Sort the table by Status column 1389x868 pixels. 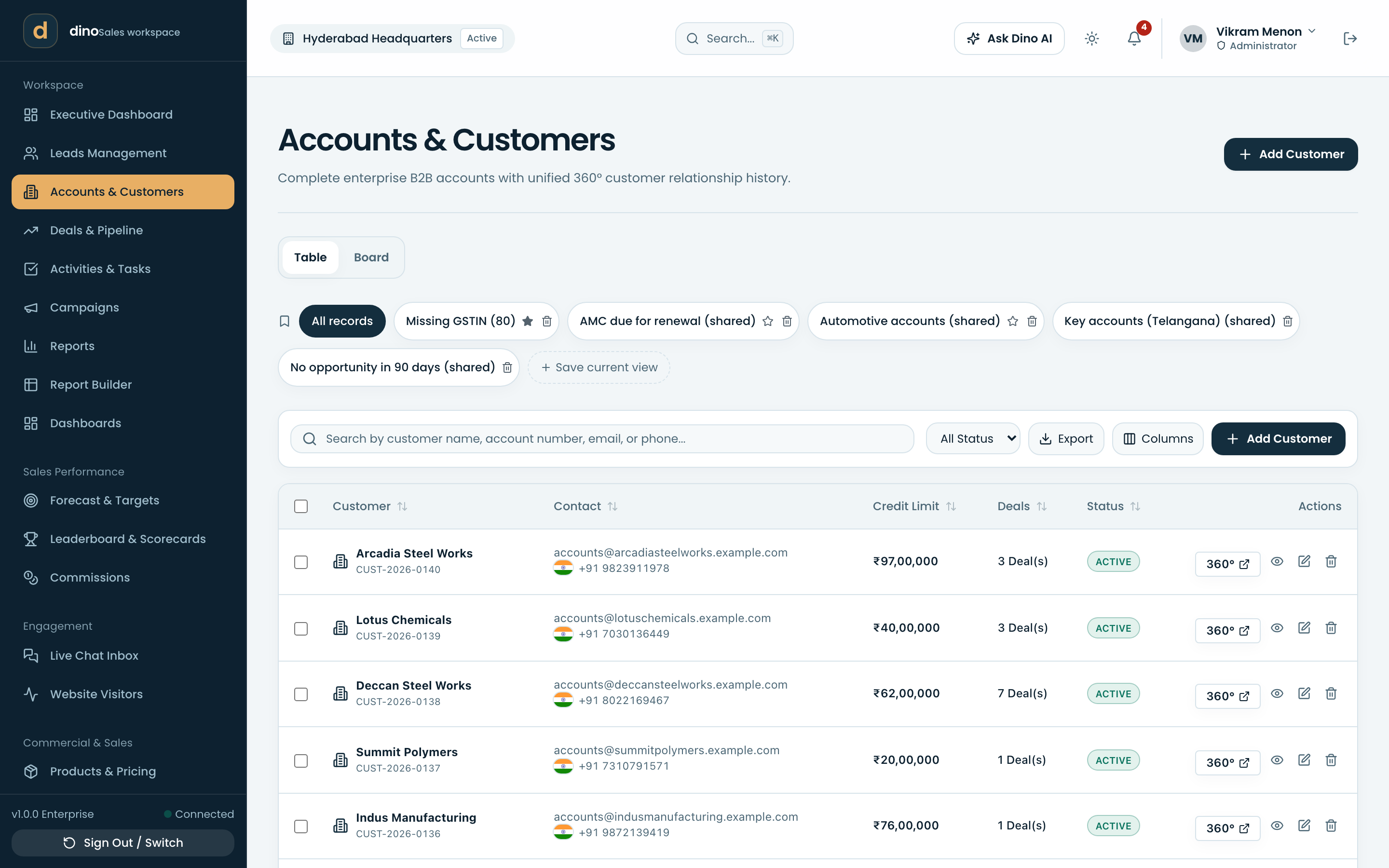tap(1114, 506)
